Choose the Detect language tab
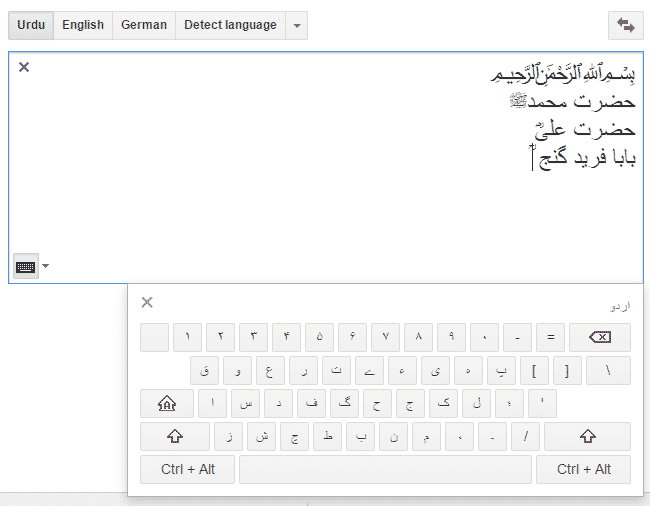The width and height of the screenshot is (650, 506). click(230, 25)
